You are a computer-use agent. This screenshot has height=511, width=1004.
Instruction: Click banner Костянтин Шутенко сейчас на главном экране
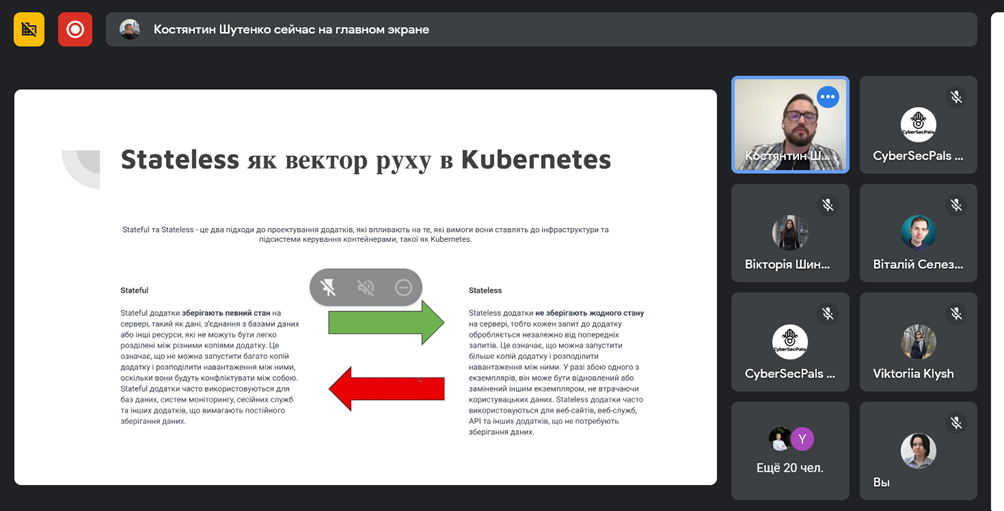[291, 29]
